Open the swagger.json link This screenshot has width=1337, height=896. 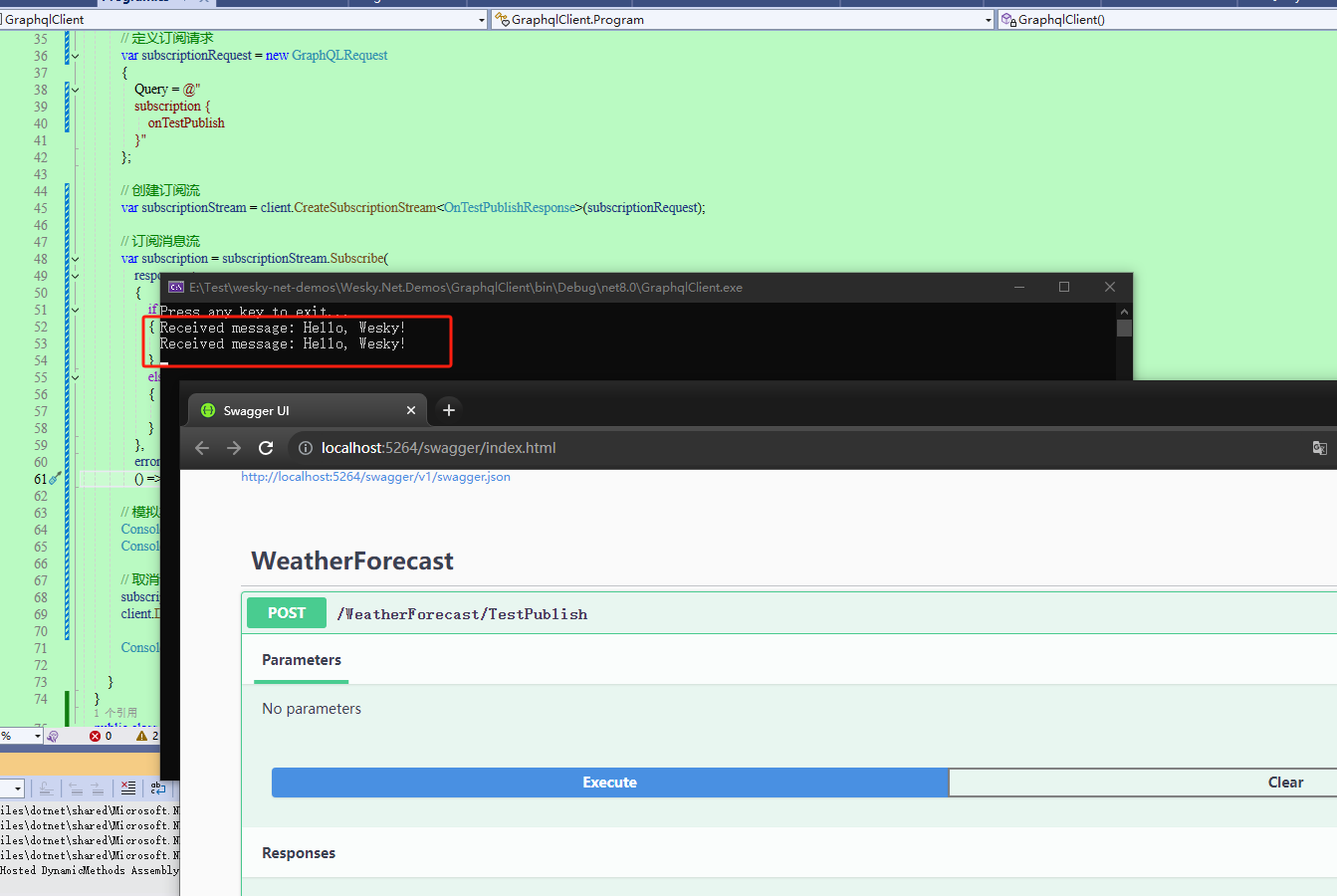click(x=375, y=477)
